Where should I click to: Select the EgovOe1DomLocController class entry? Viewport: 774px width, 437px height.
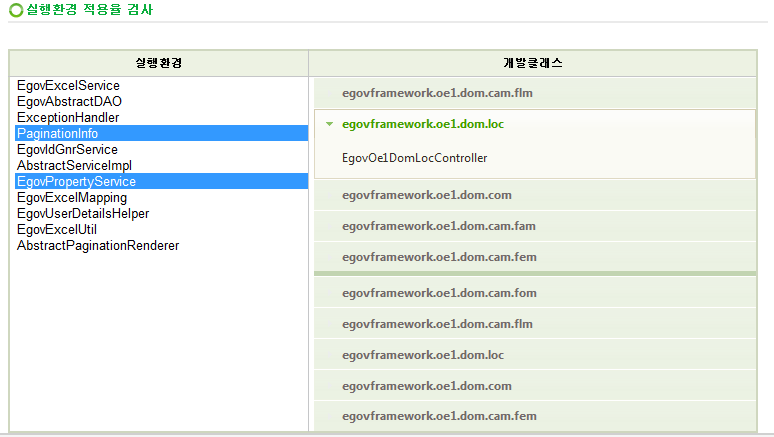pyautogui.click(x=414, y=158)
